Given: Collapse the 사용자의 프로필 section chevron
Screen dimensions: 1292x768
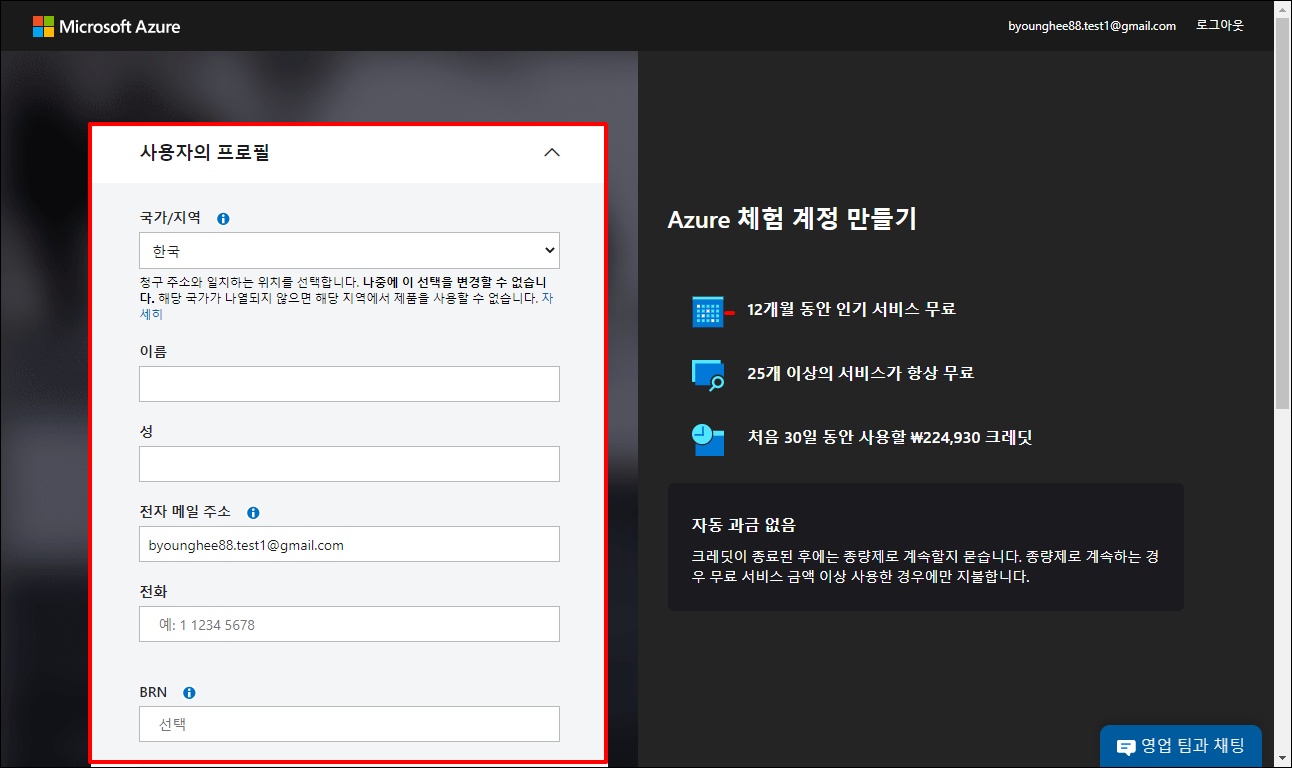Looking at the screenshot, I should click(551, 153).
